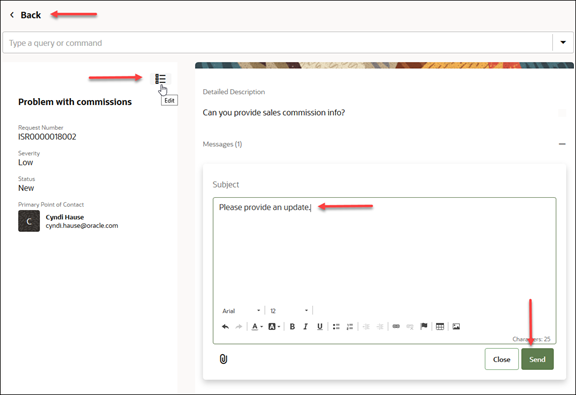Insert a table in the message
This screenshot has width=576, height=395.
440,327
